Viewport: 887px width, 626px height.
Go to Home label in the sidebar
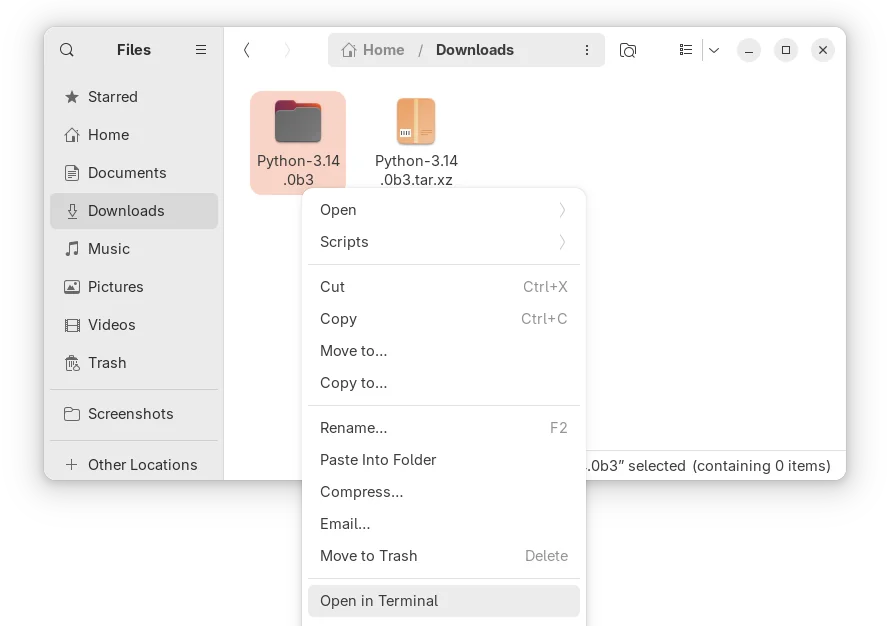click(109, 135)
